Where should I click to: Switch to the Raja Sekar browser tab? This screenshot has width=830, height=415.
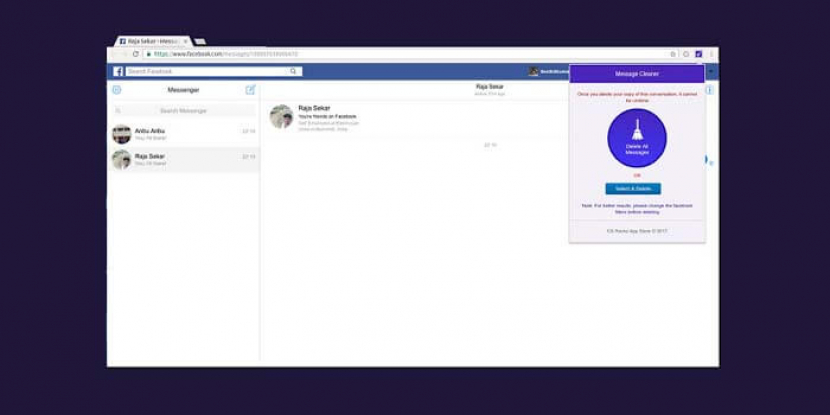pos(152,41)
